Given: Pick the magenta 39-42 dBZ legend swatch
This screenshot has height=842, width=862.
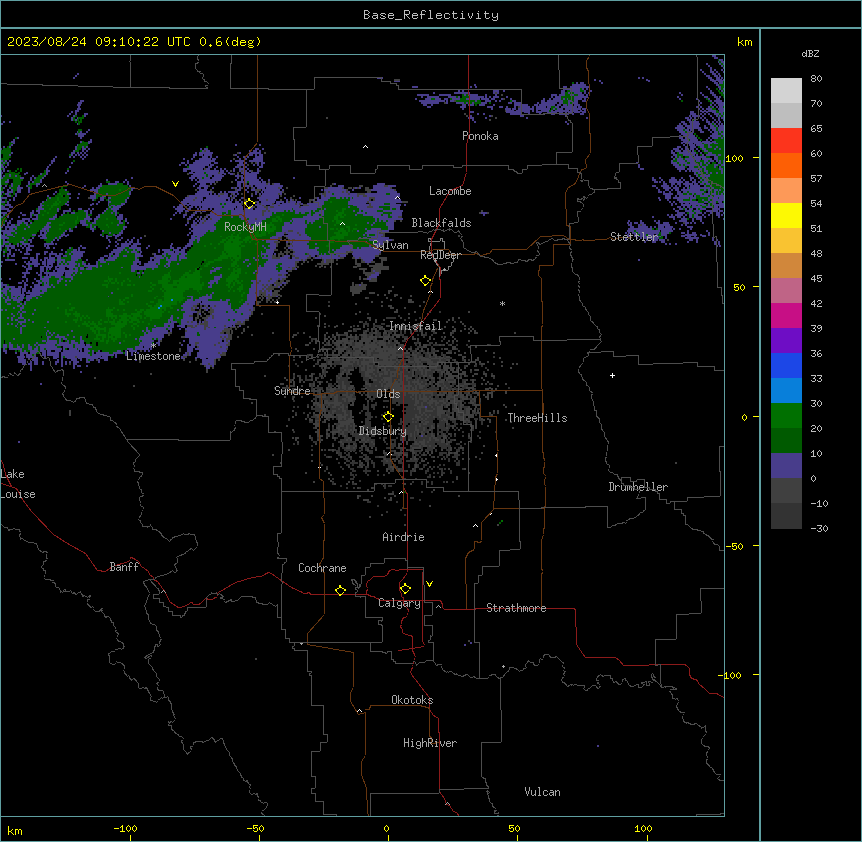Looking at the screenshot, I should 786,315.
